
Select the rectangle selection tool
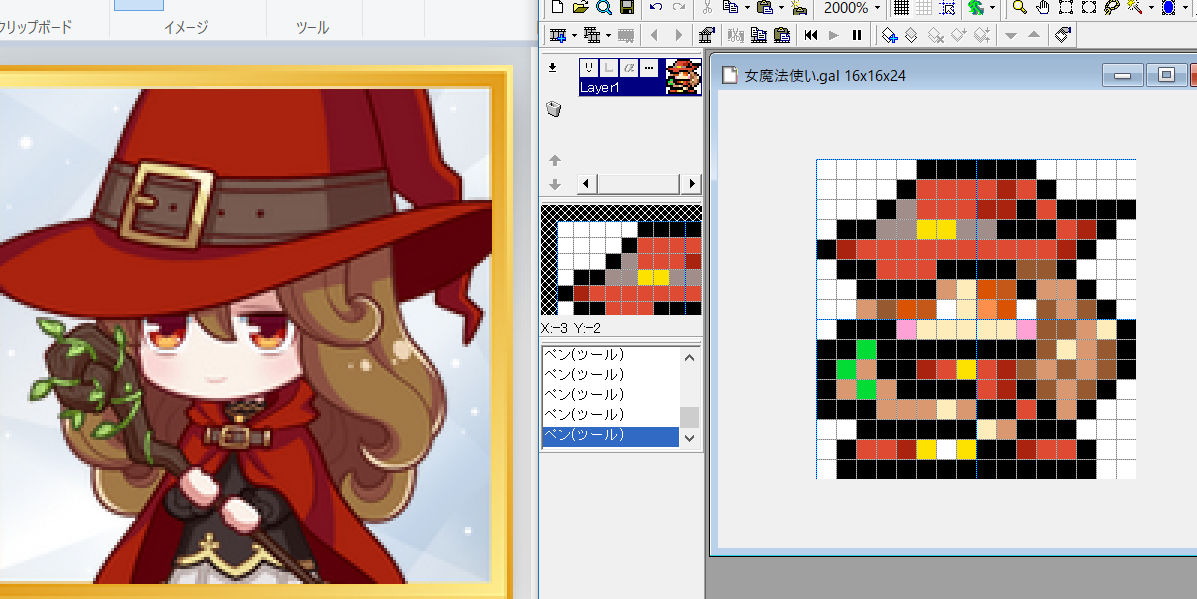(1066, 8)
